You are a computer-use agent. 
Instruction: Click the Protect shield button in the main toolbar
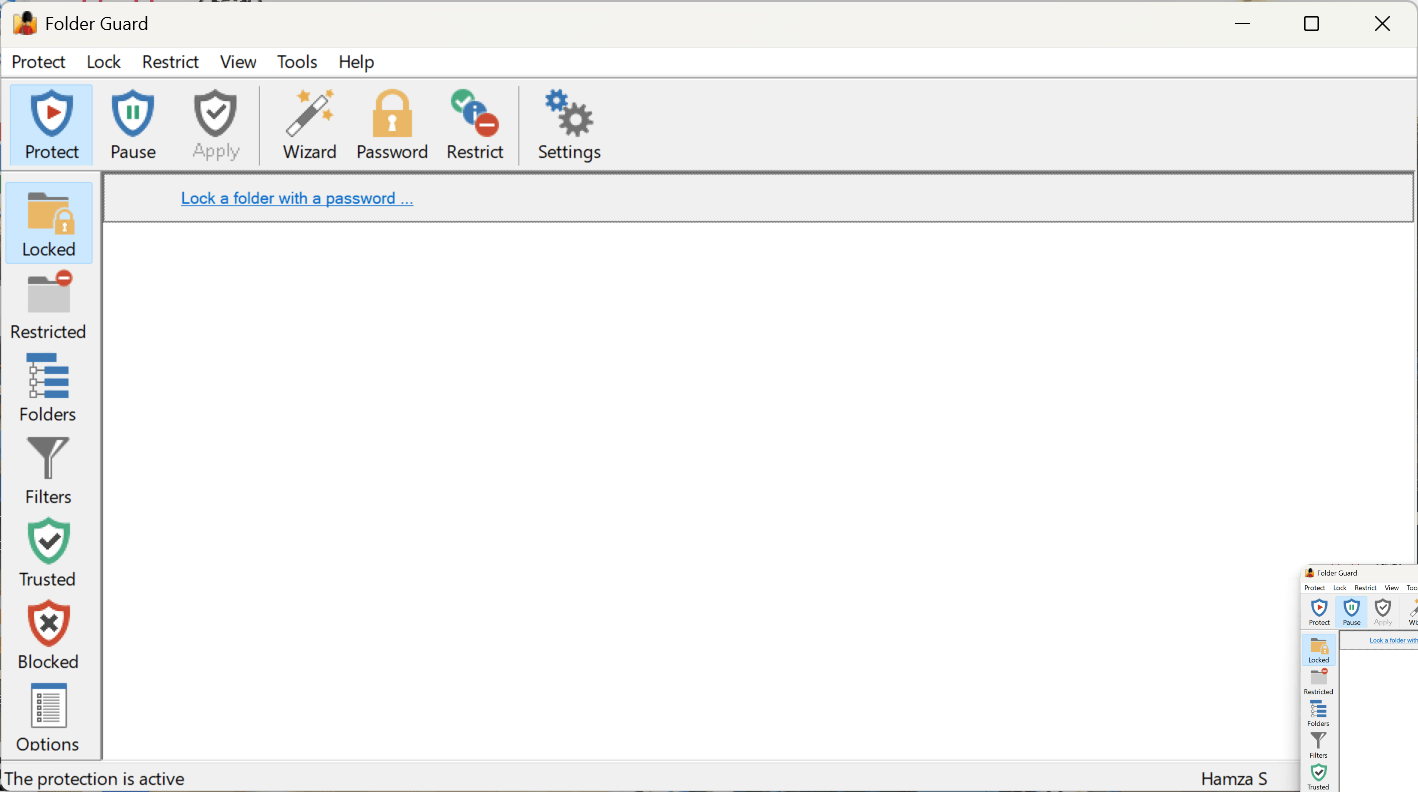51,125
